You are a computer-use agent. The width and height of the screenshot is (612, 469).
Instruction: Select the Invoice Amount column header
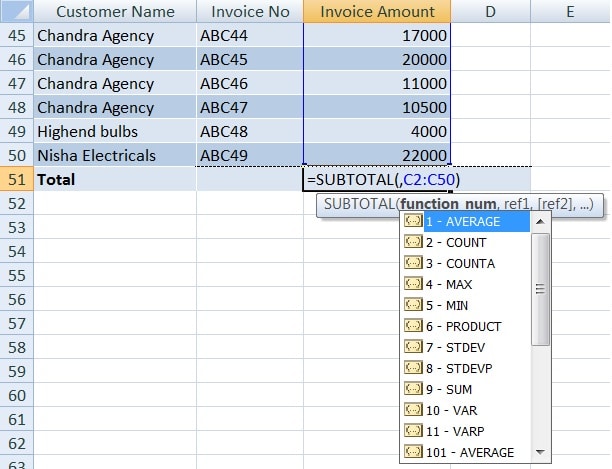coord(377,11)
